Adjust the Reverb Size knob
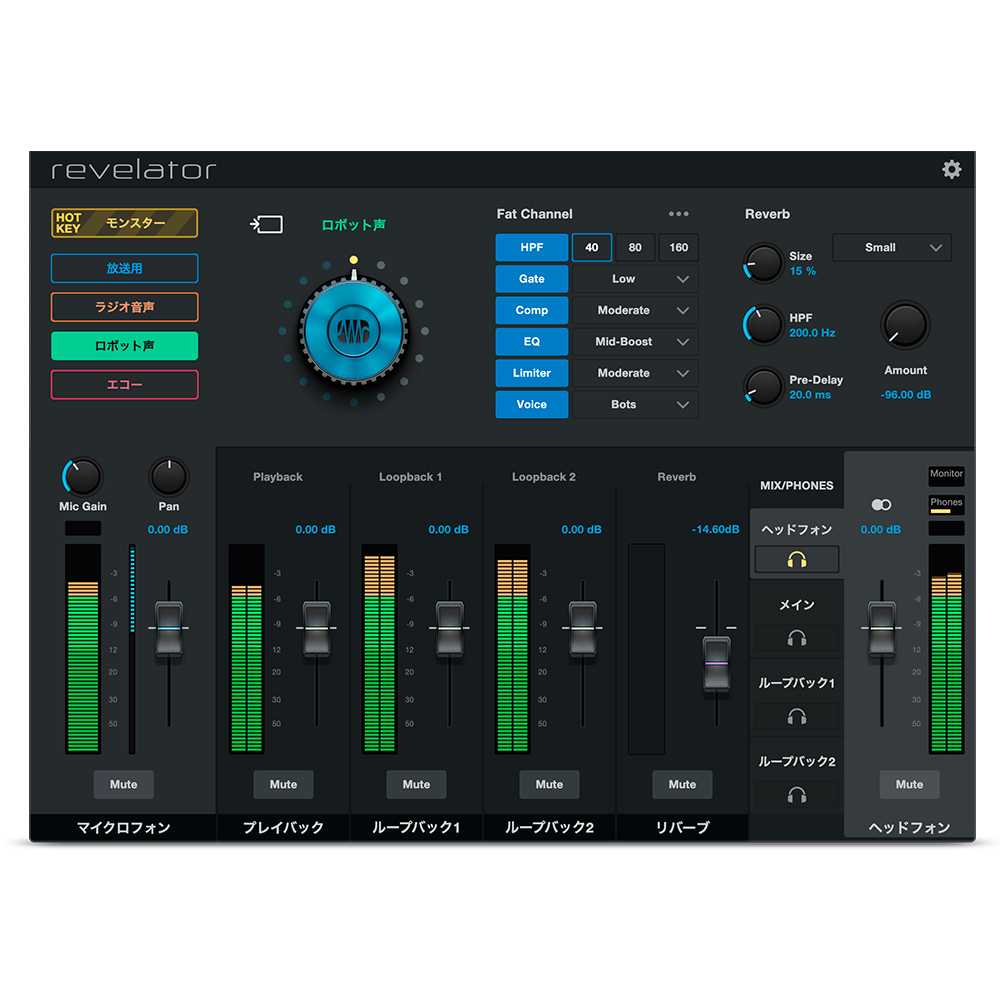The width and height of the screenshot is (1000, 1000). (x=763, y=263)
